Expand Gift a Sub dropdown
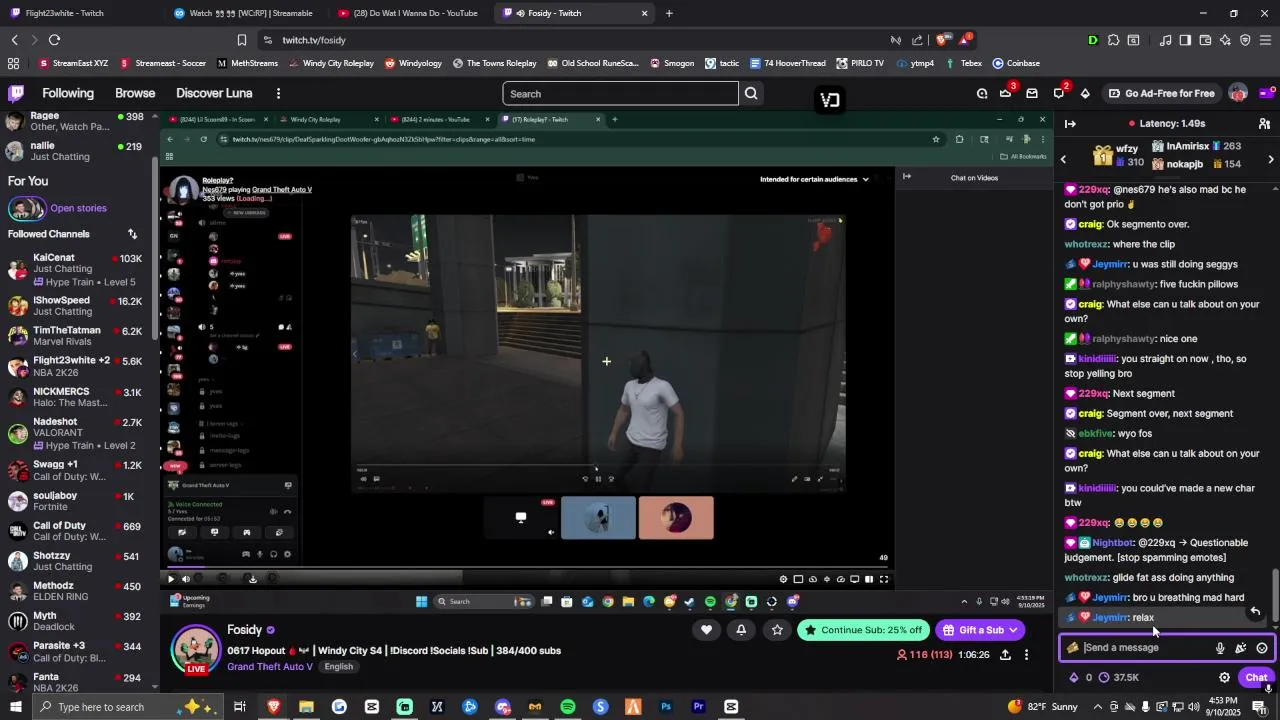This screenshot has height=720, width=1280. coord(1013,630)
